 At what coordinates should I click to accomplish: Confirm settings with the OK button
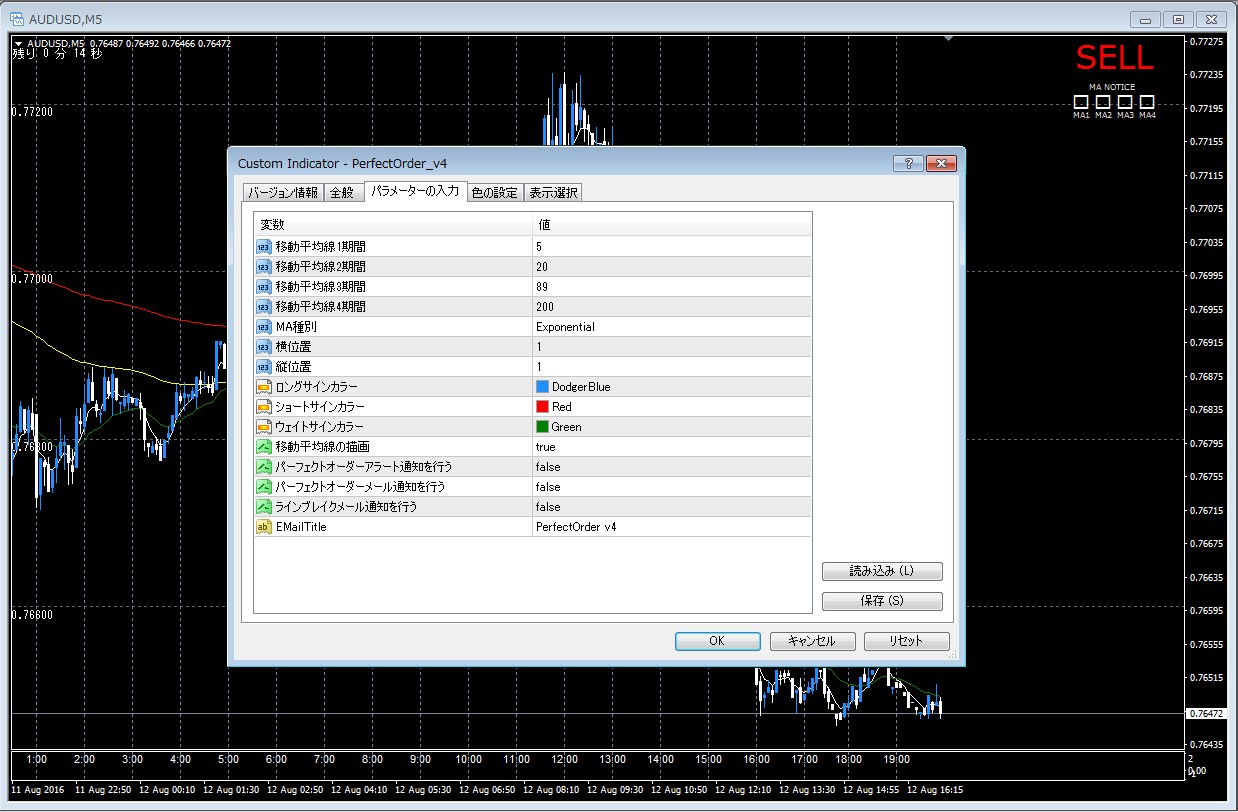[716, 641]
